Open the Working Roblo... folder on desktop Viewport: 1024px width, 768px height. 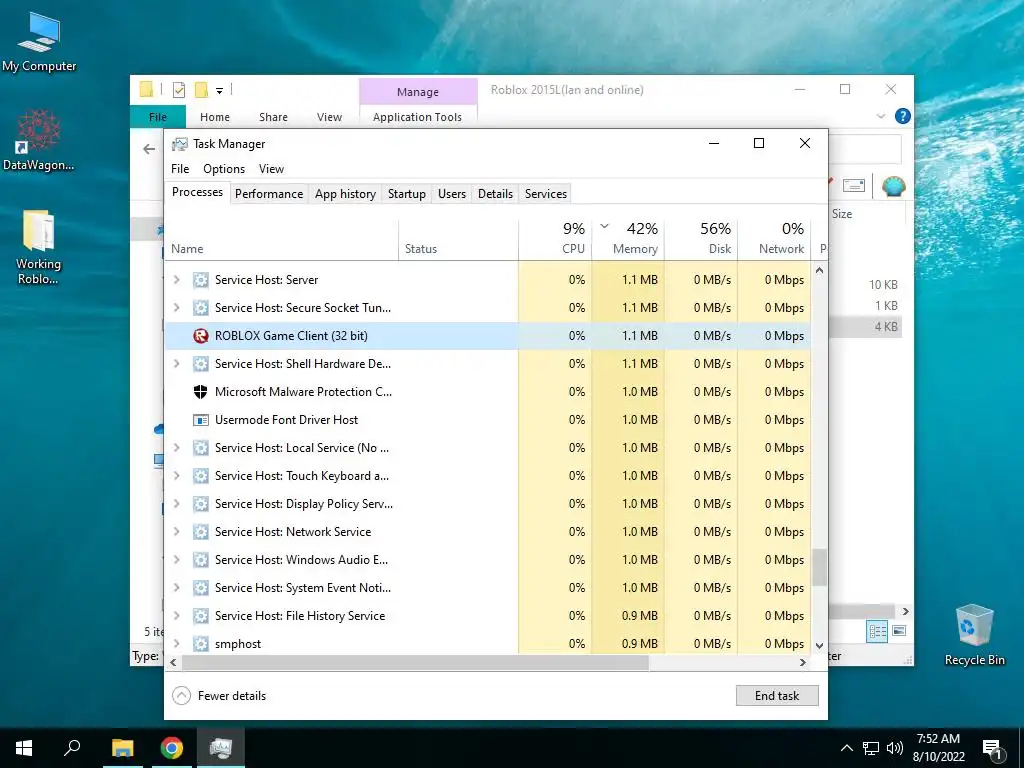pos(39,247)
